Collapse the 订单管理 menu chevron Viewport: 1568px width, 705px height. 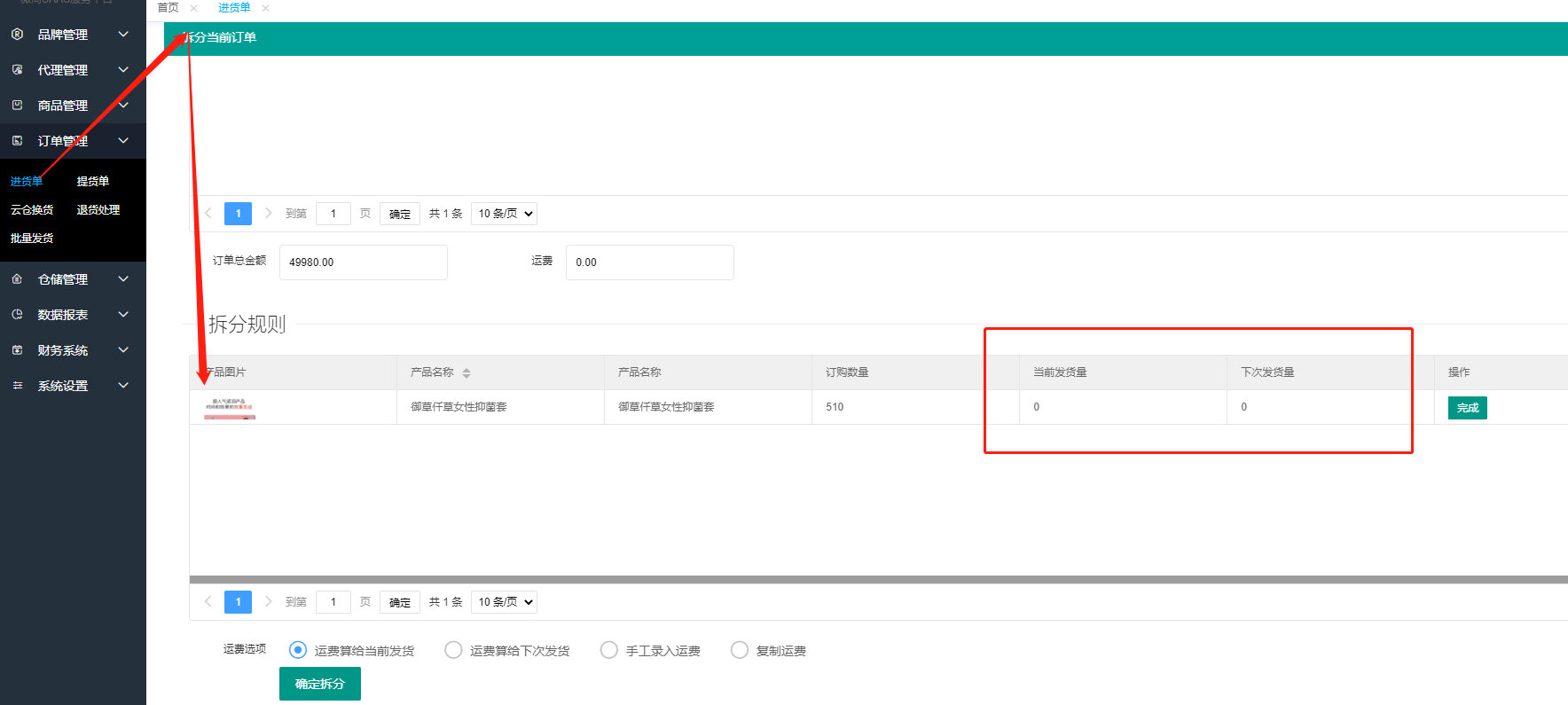coord(123,140)
